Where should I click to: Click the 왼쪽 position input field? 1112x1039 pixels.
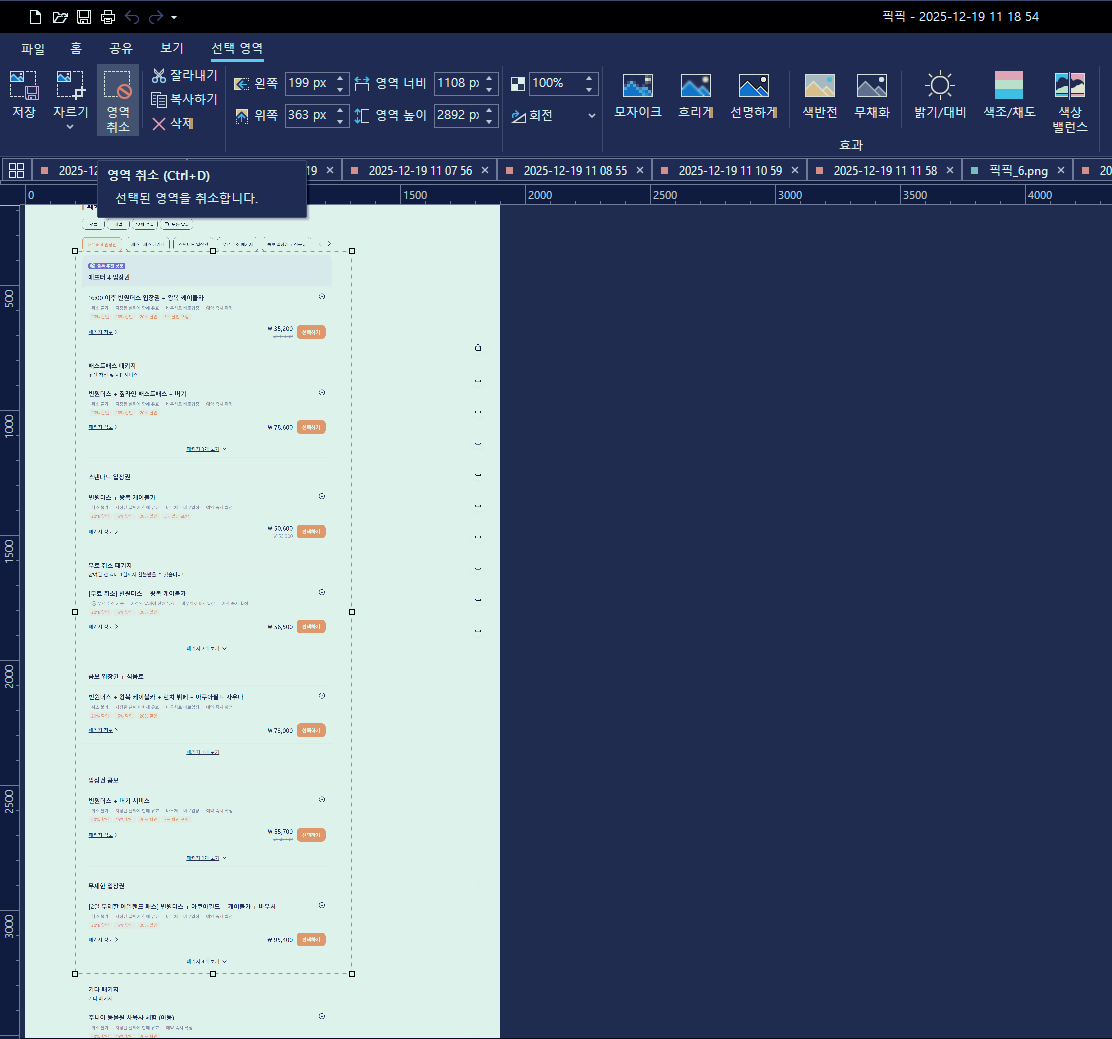pos(309,83)
